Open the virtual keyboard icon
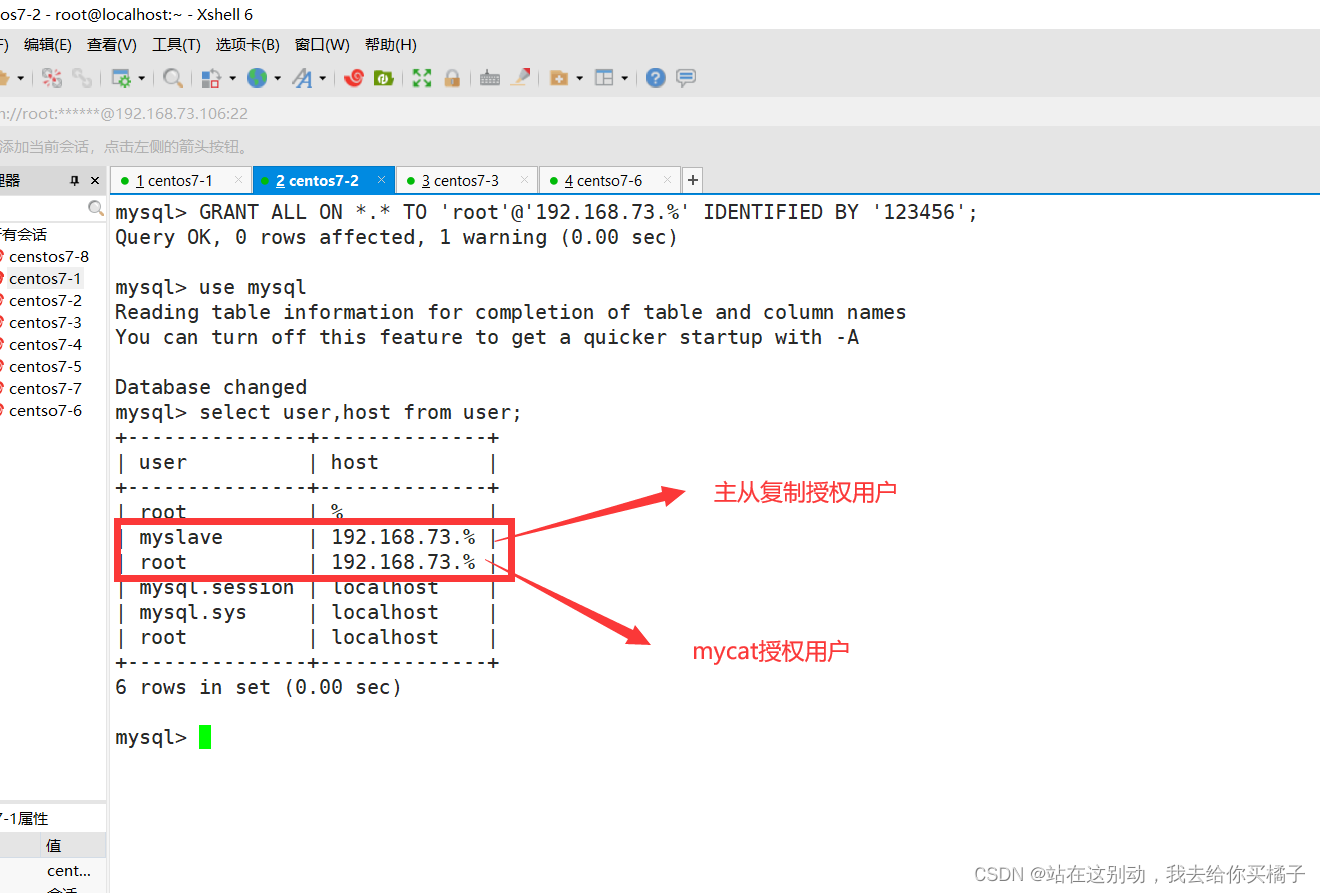The image size is (1320, 893). [489, 77]
